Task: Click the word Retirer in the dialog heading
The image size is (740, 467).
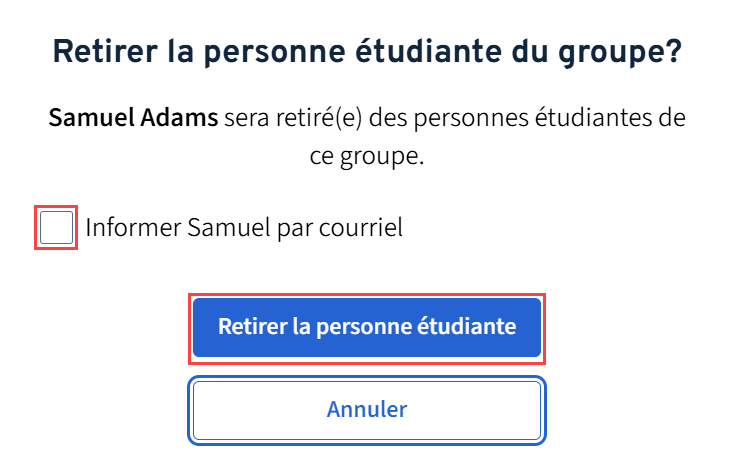Action: click(x=98, y=52)
